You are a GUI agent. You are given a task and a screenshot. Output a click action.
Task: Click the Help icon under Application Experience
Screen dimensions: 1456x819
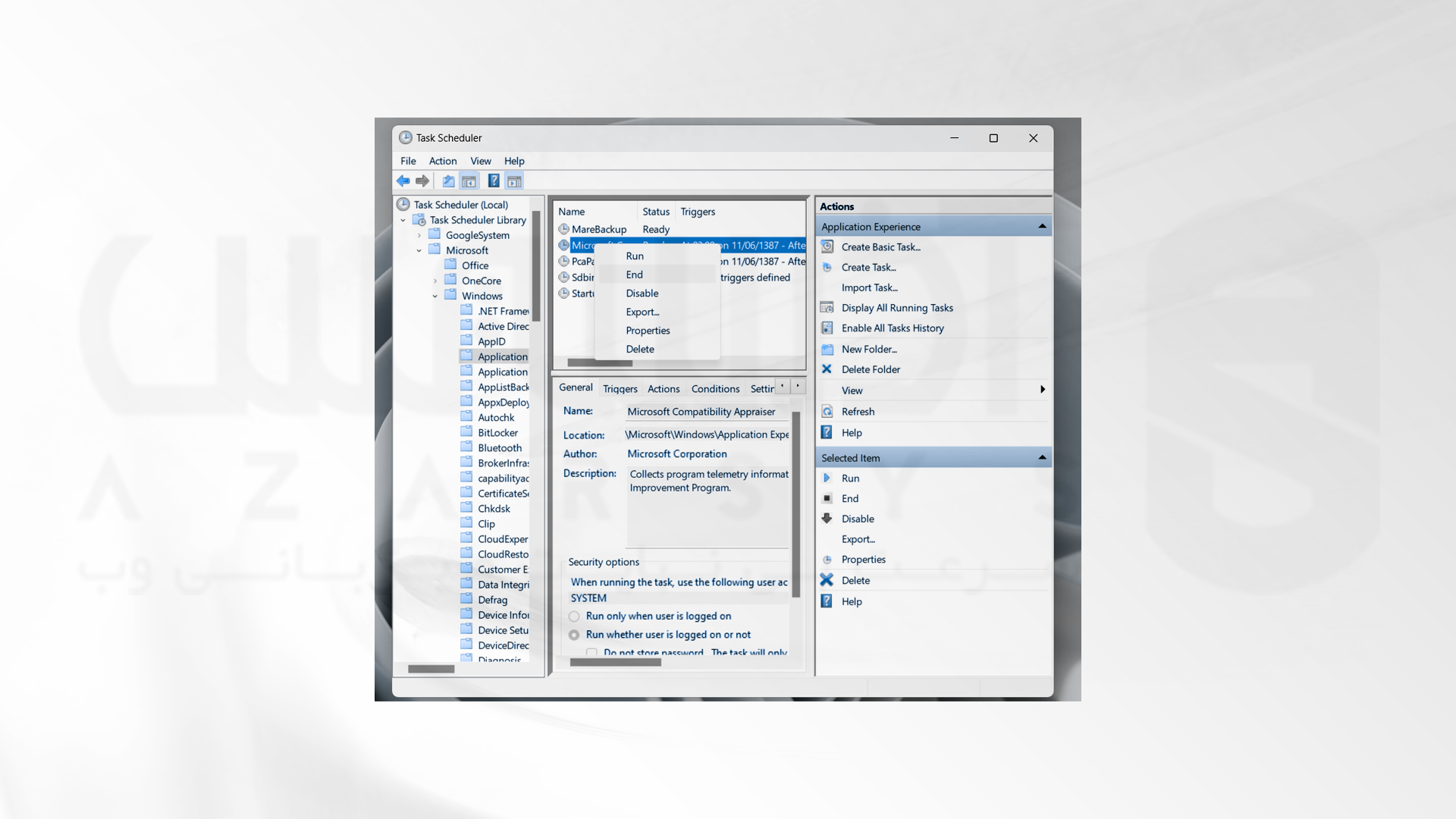[x=827, y=432]
